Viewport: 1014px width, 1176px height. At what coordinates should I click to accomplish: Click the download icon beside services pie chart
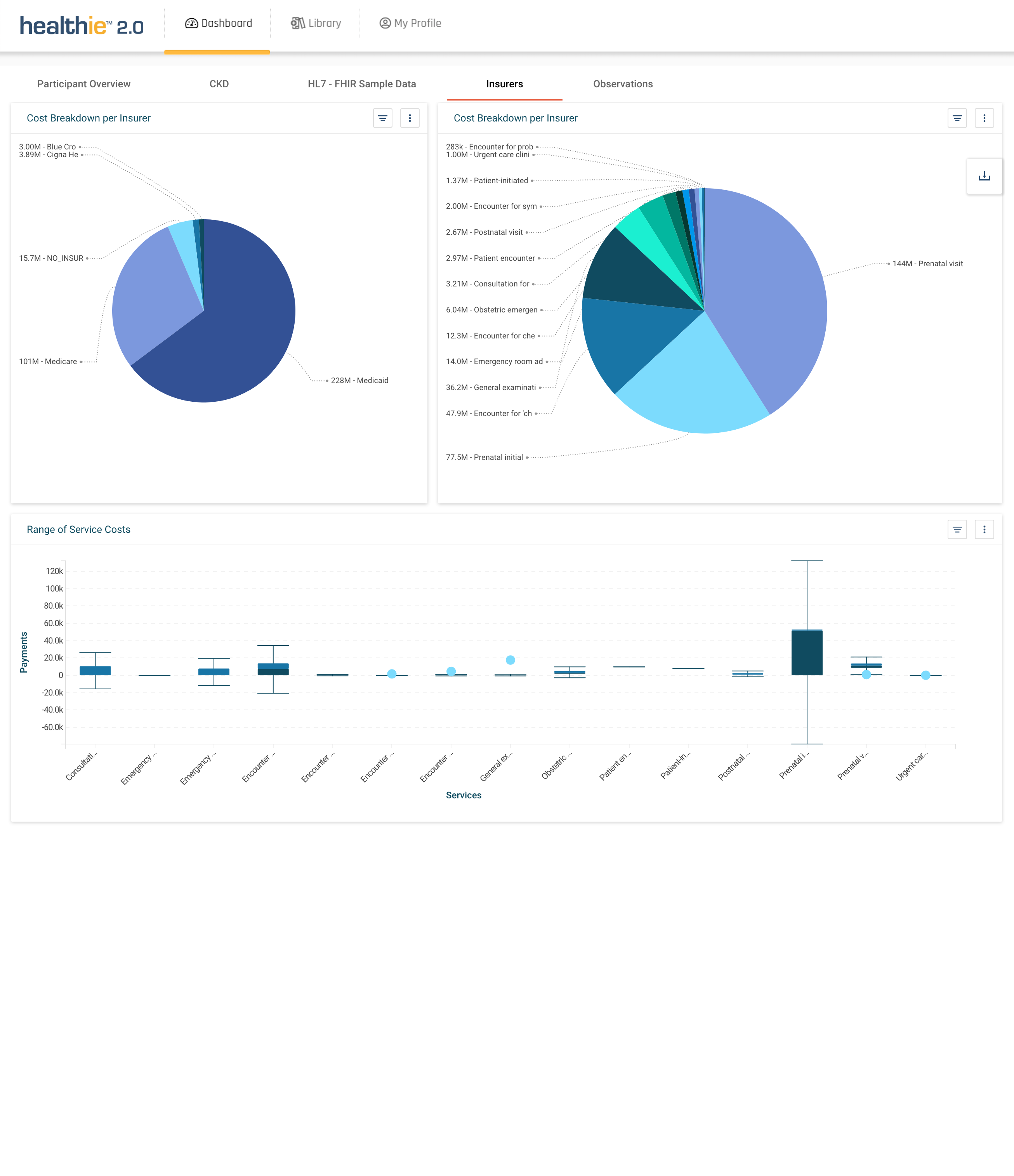(x=984, y=177)
